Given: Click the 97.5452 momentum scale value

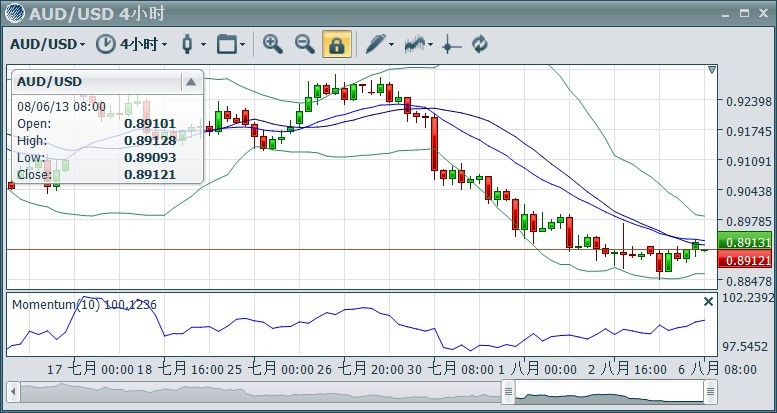Looking at the screenshot, I should (745, 347).
